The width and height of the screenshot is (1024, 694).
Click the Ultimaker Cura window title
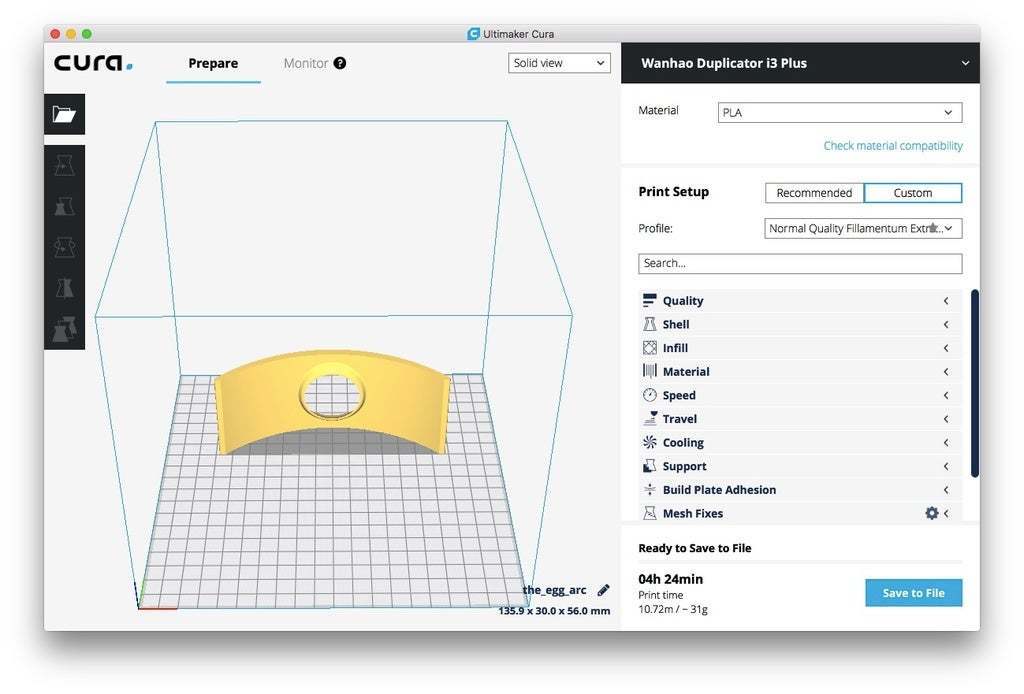pos(519,34)
